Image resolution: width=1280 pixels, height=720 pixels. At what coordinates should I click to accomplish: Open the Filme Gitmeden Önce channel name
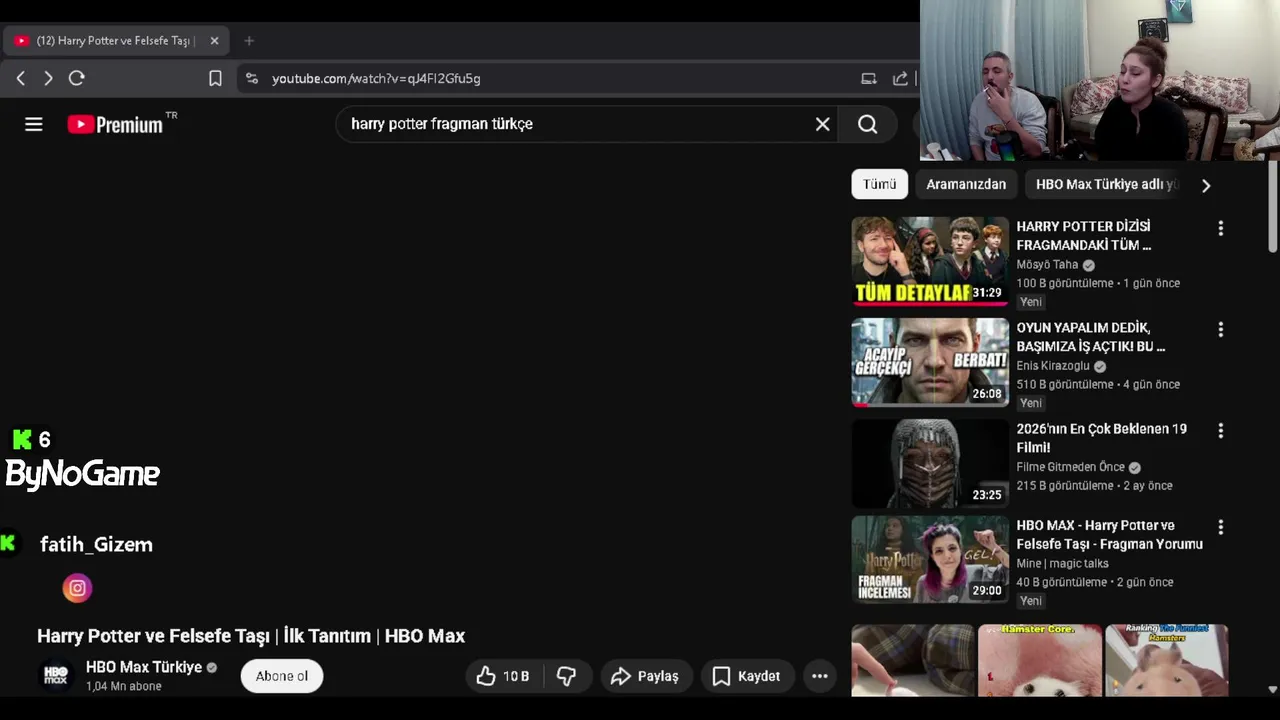click(x=1070, y=467)
